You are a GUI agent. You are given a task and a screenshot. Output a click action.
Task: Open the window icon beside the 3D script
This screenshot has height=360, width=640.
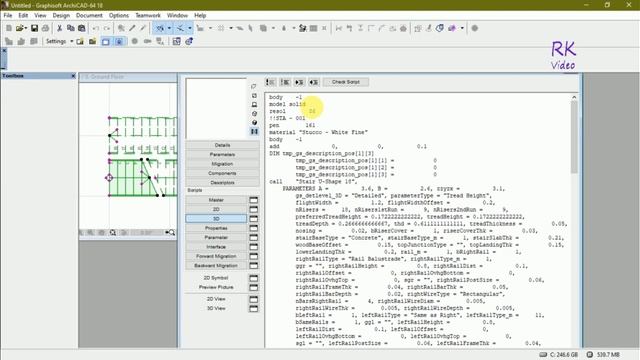pos(253,219)
